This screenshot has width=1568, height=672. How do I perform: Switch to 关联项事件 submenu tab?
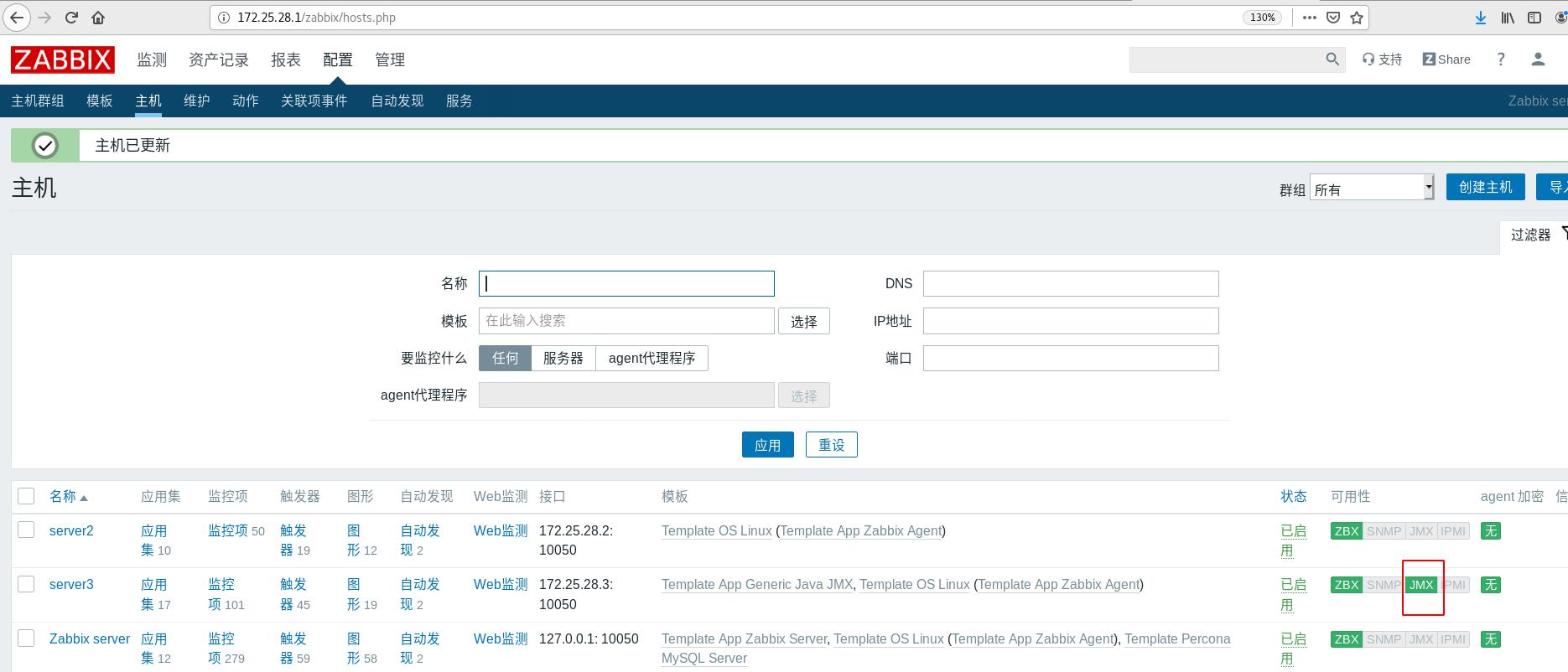(x=314, y=101)
